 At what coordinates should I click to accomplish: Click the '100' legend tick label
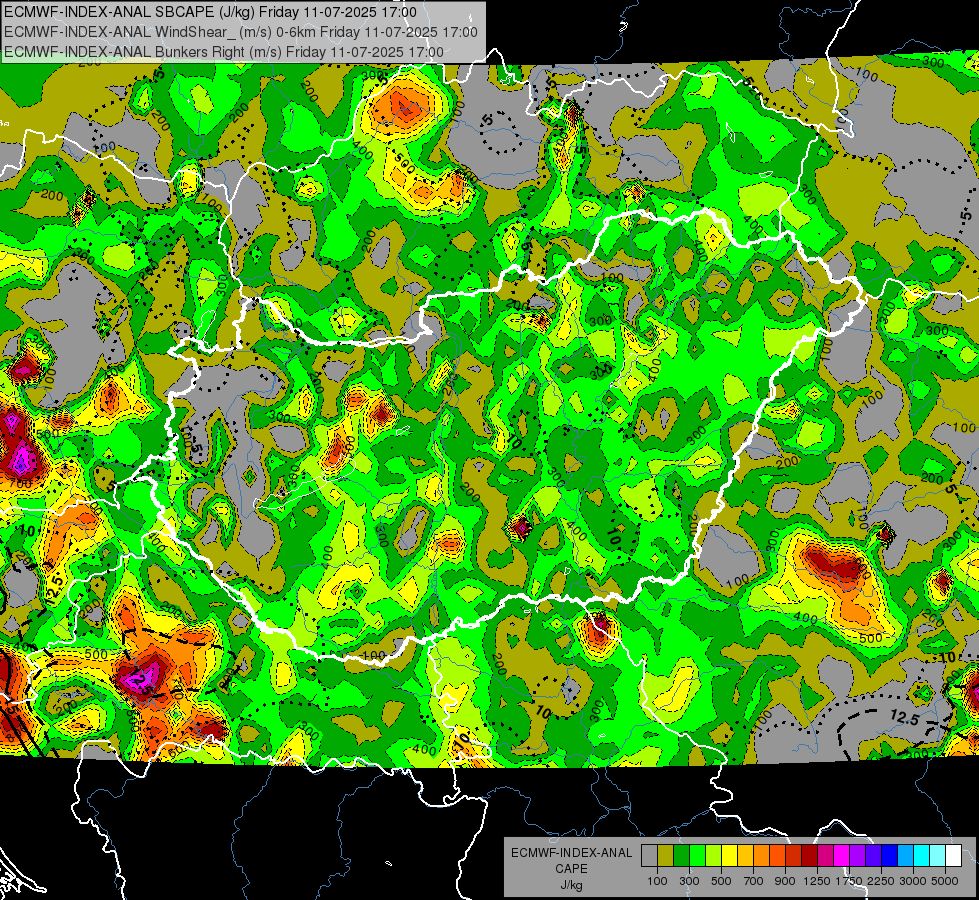tap(657, 881)
